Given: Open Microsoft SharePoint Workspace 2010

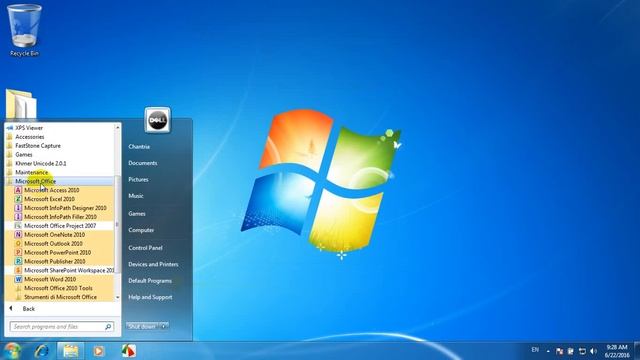Looking at the screenshot, I should click(60, 271).
